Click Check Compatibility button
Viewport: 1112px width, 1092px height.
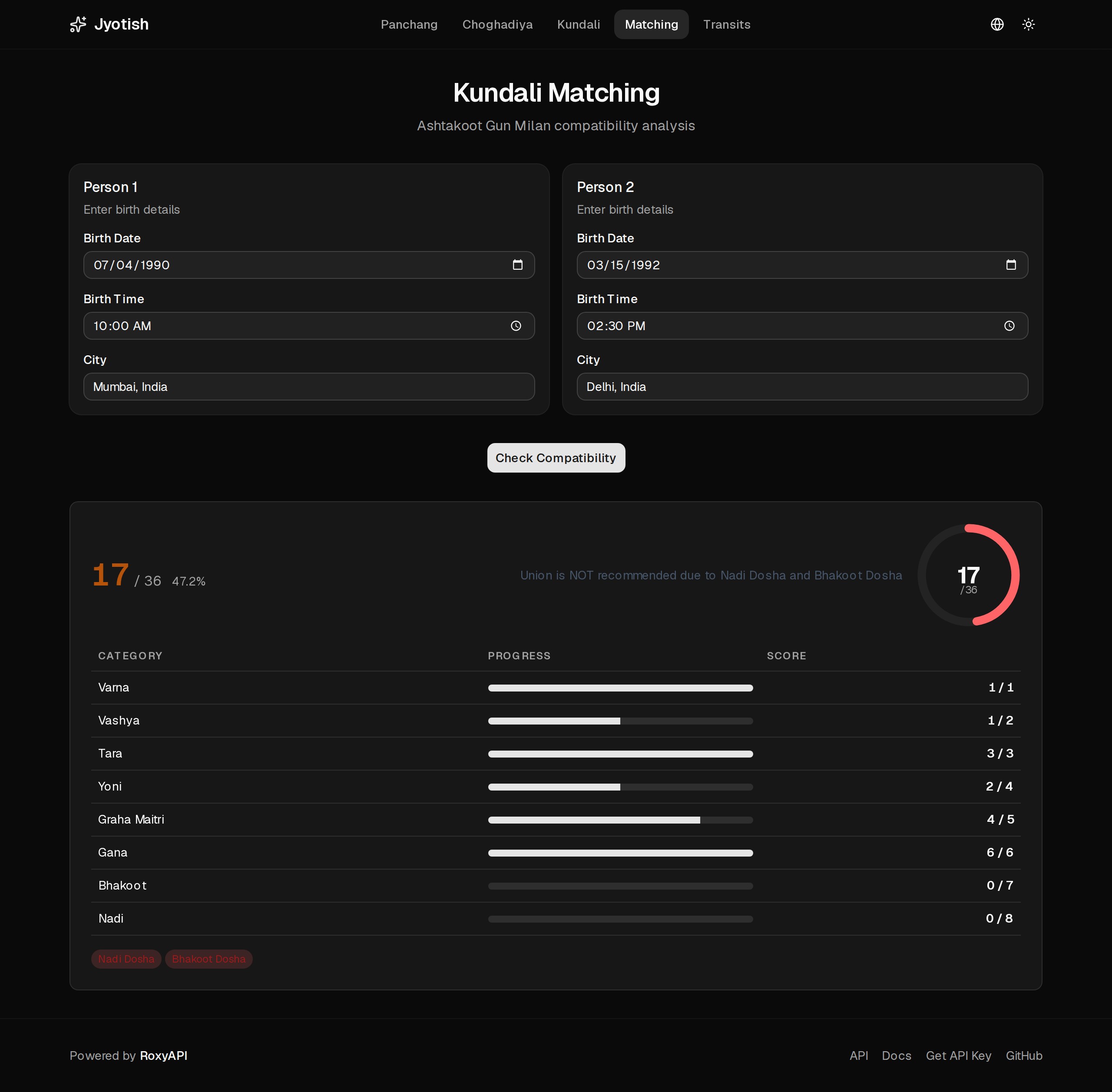click(556, 458)
